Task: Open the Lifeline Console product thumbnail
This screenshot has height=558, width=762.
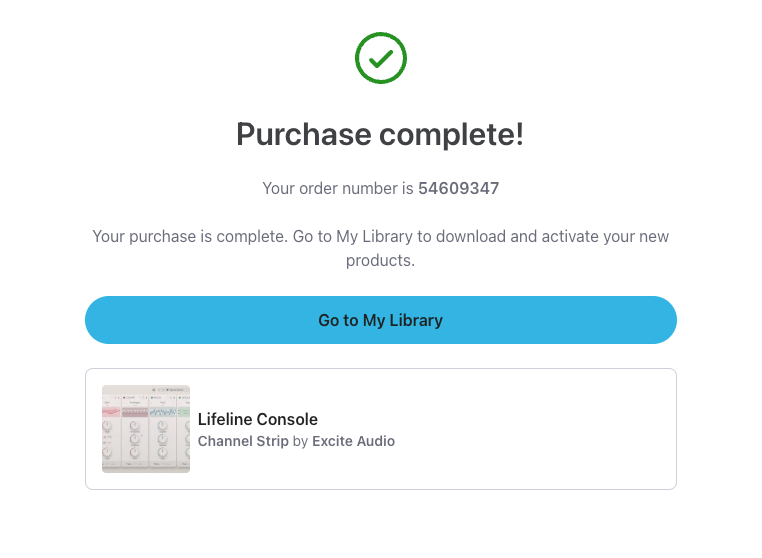Action: point(146,429)
